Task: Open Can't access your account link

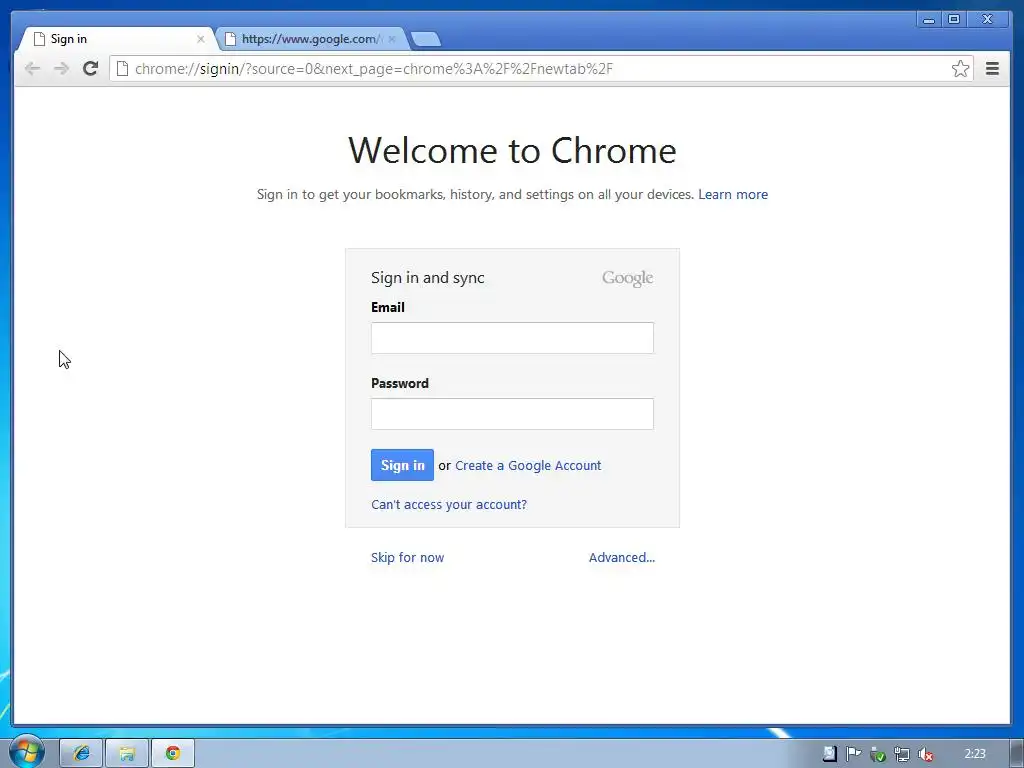Action: 449,504
